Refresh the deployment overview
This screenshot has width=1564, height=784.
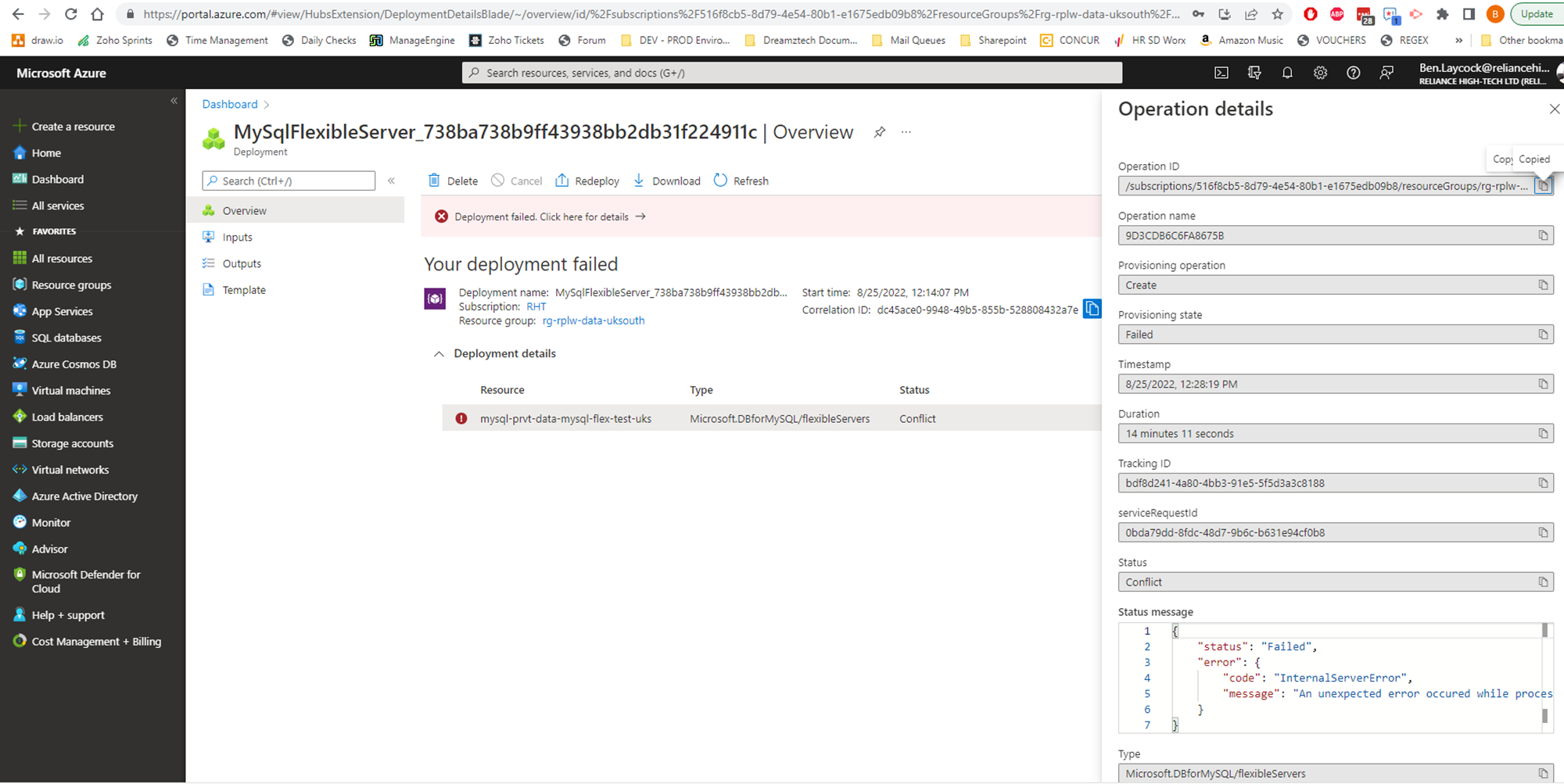741,181
